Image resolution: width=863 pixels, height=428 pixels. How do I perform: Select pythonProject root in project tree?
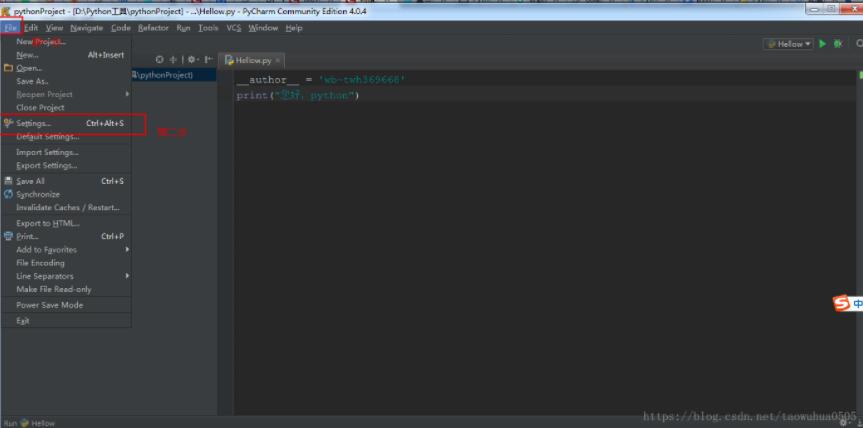[x=173, y=75]
